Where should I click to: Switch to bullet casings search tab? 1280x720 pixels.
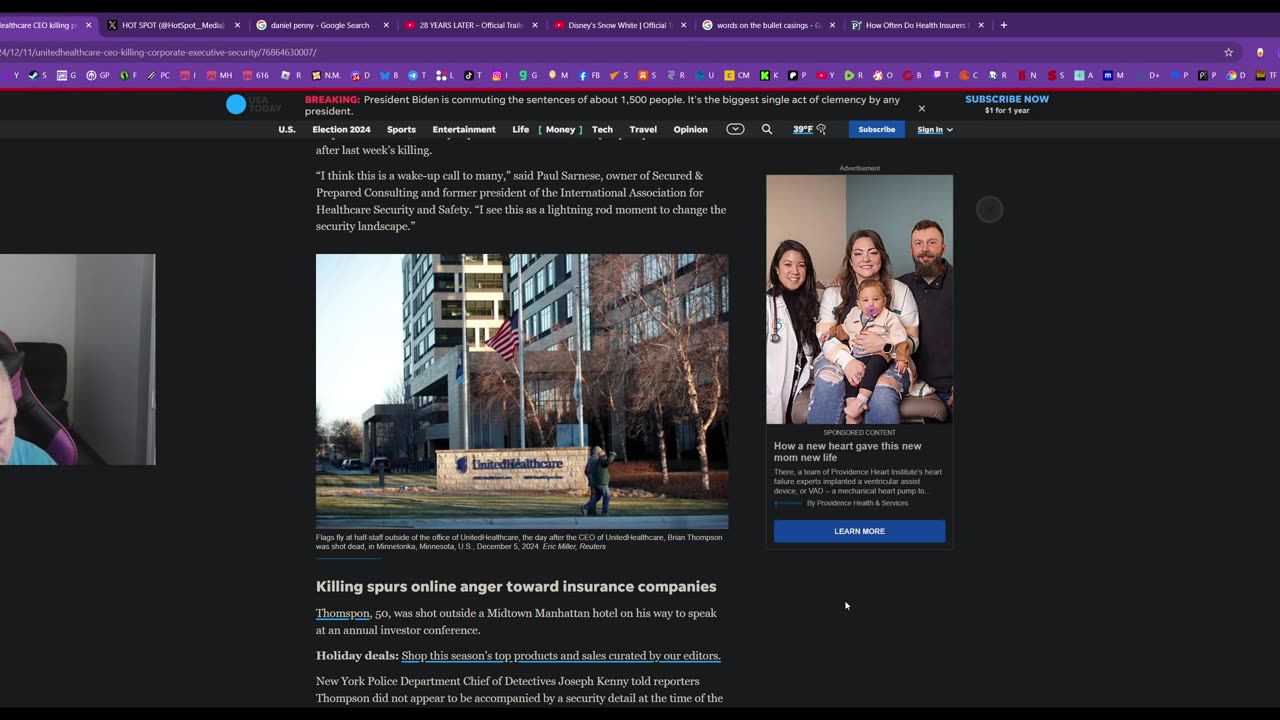[767, 25]
